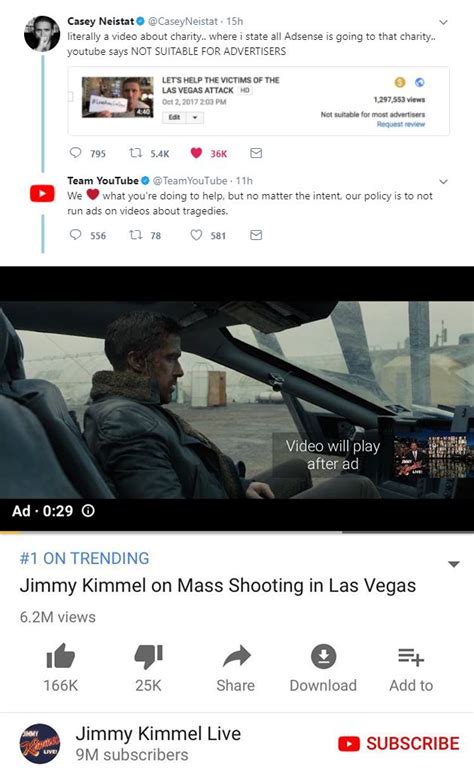Unlike Casey Neistat's tweet with red heart
This screenshot has height=777, width=474.
(196, 153)
